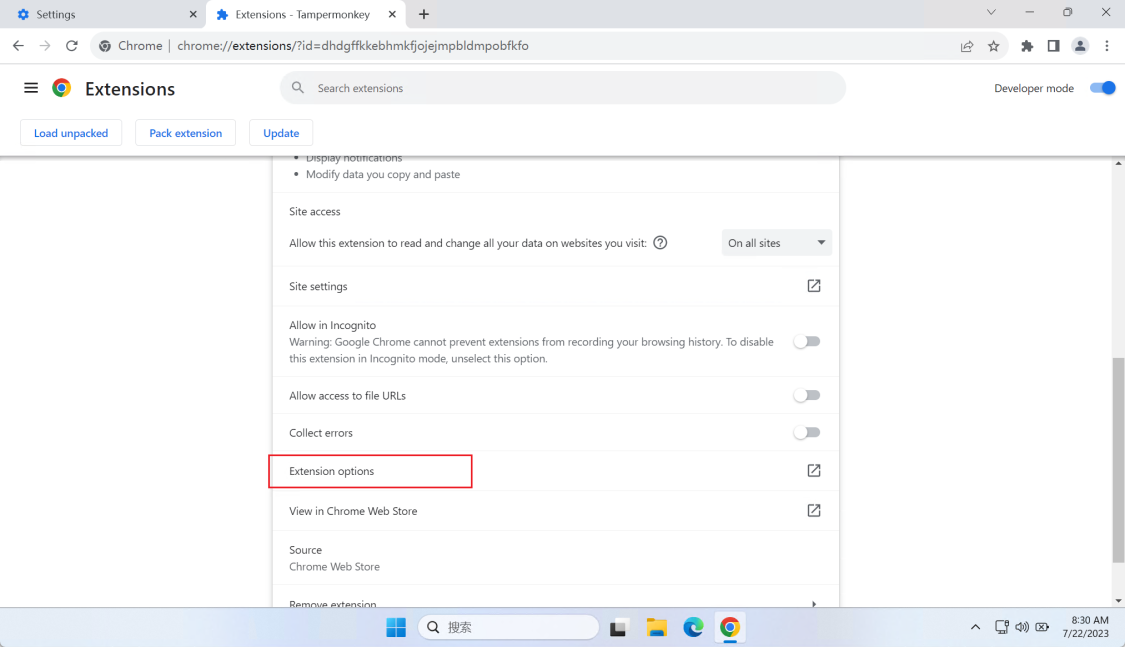Click the search magnifier icon in extensions search
This screenshot has height=647, width=1125.
pyautogui.click(x=298, y=88)
